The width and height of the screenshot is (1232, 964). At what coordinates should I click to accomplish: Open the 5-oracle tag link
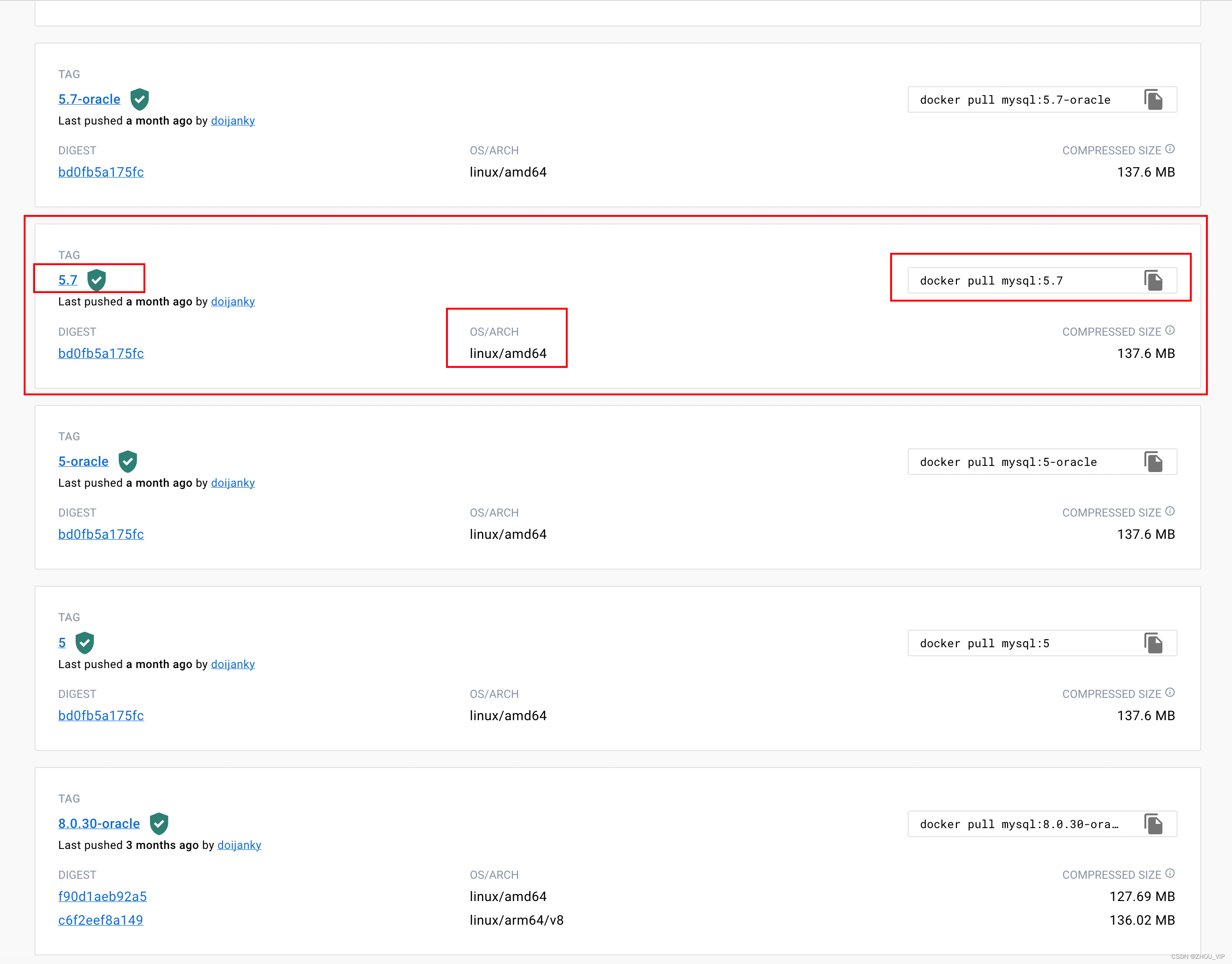click(83, 462)
